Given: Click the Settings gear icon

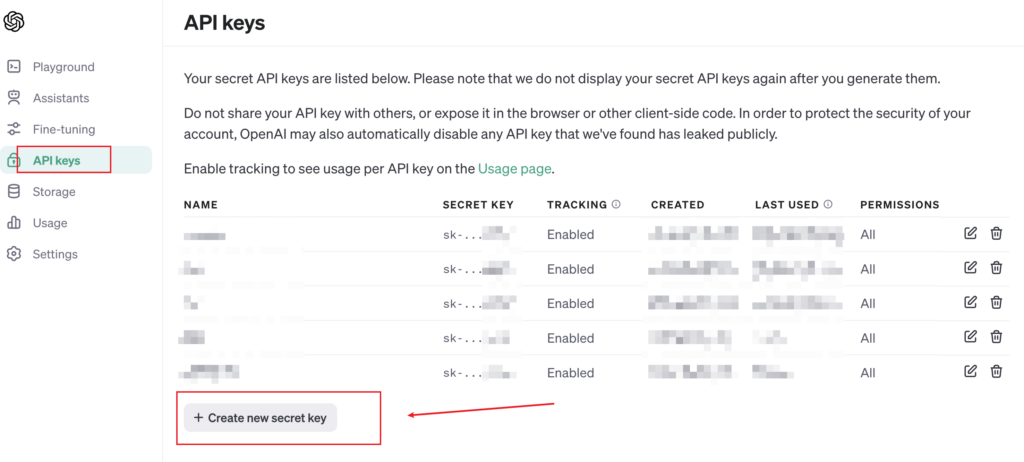Looking at the screenshot, I should point(14,254).
